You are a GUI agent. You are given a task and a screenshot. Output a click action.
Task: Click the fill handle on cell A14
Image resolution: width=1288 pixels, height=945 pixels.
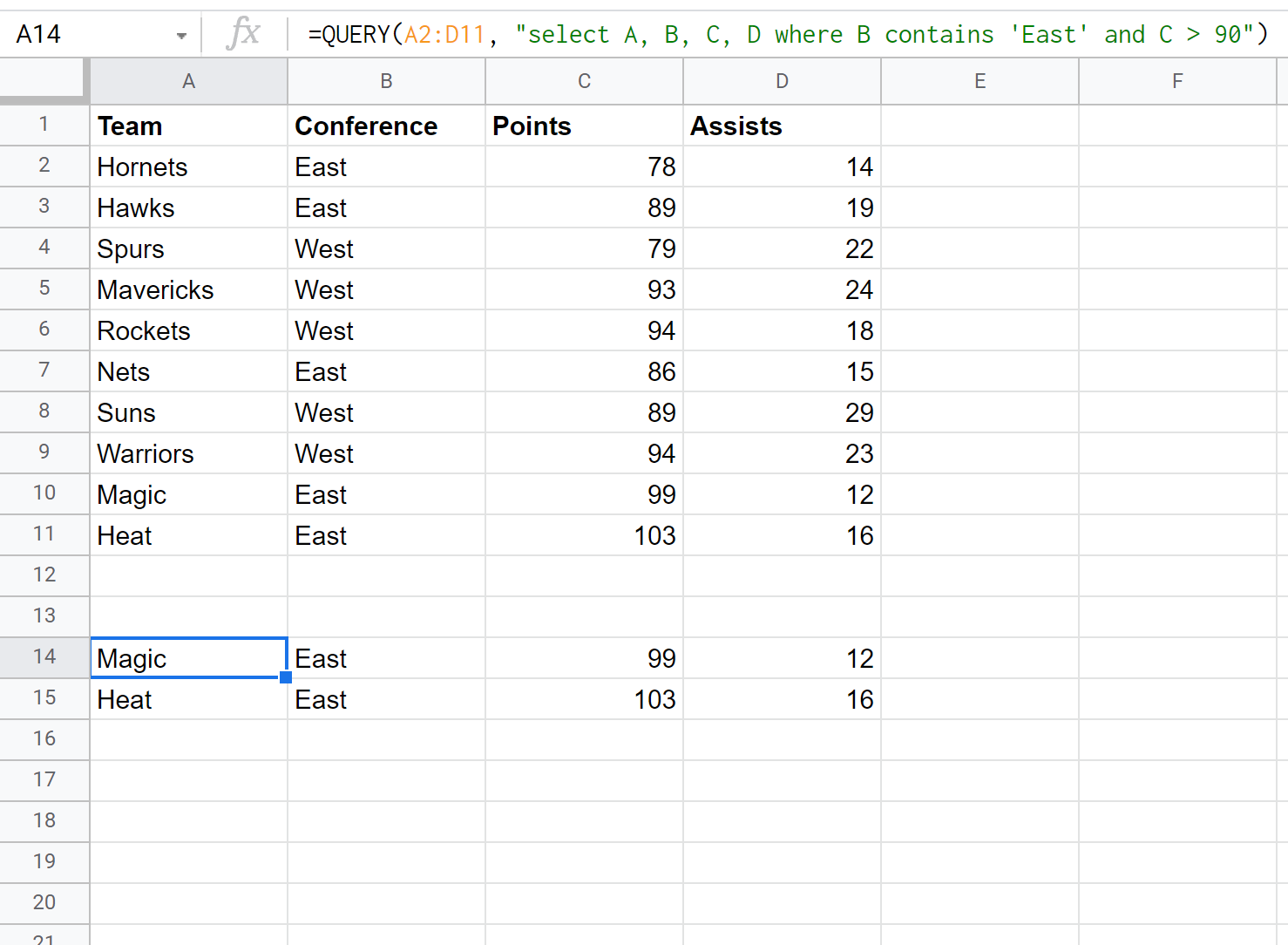tap(286, 677)
